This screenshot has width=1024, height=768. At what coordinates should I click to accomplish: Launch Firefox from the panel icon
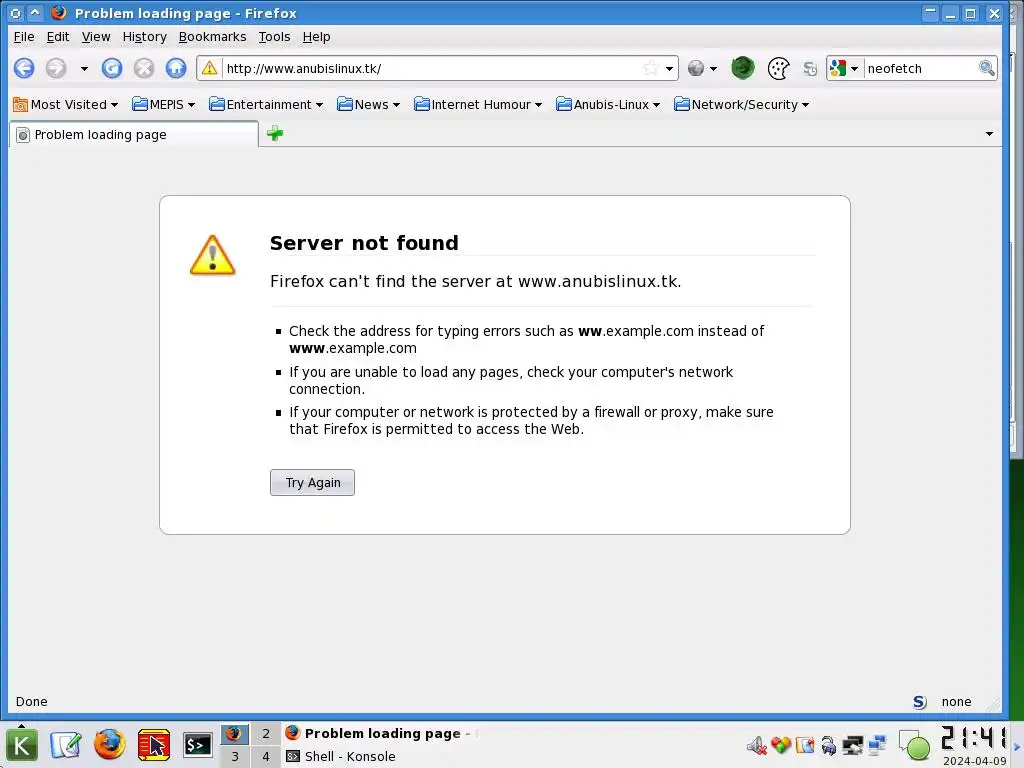(x=110, y=744)
